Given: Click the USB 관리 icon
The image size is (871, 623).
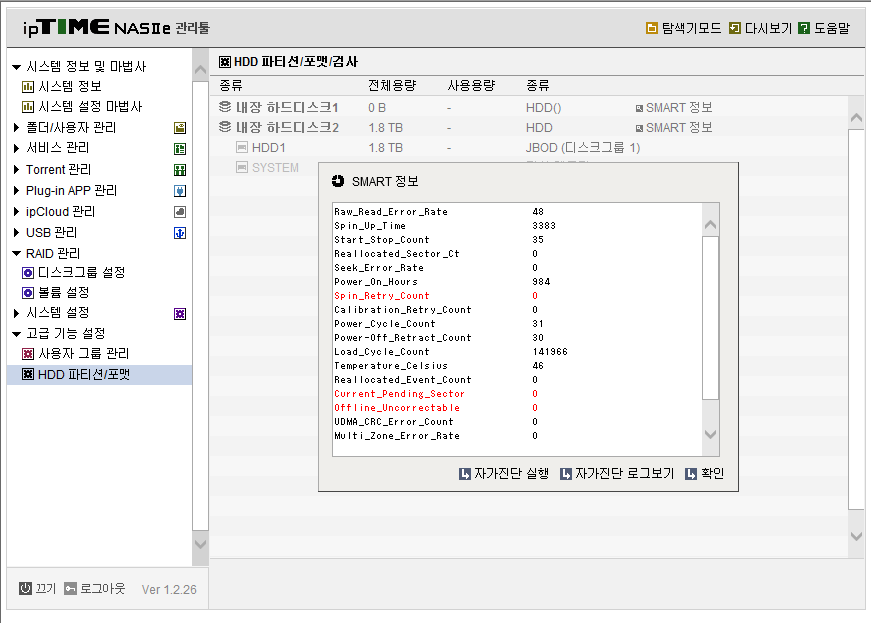Looking at the screenshot, I should point(180,233).
